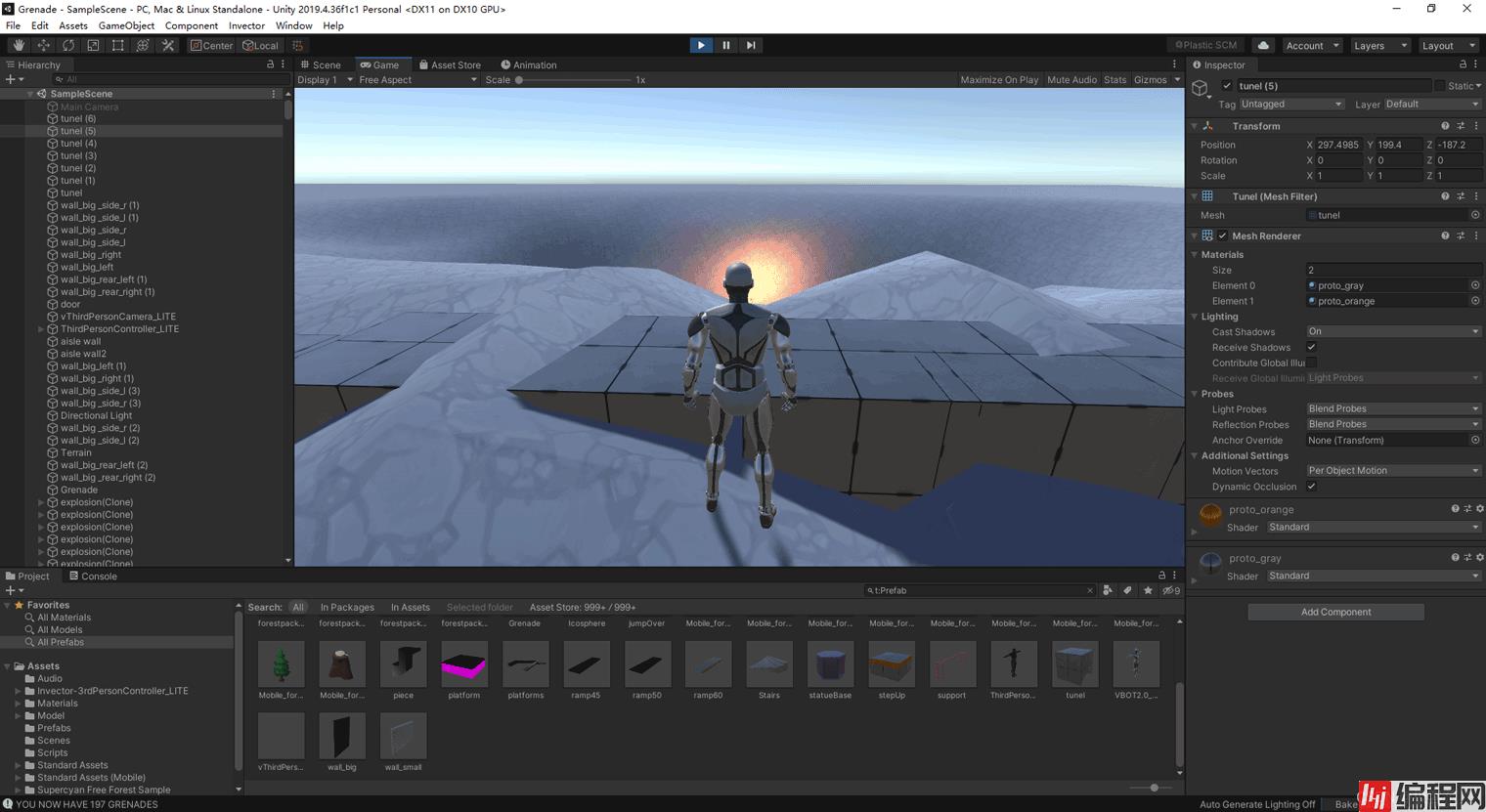Viewport: 1486px width, 812px height.
Task: Toggle Local handle rotation mode
Action: coord(261,45)
